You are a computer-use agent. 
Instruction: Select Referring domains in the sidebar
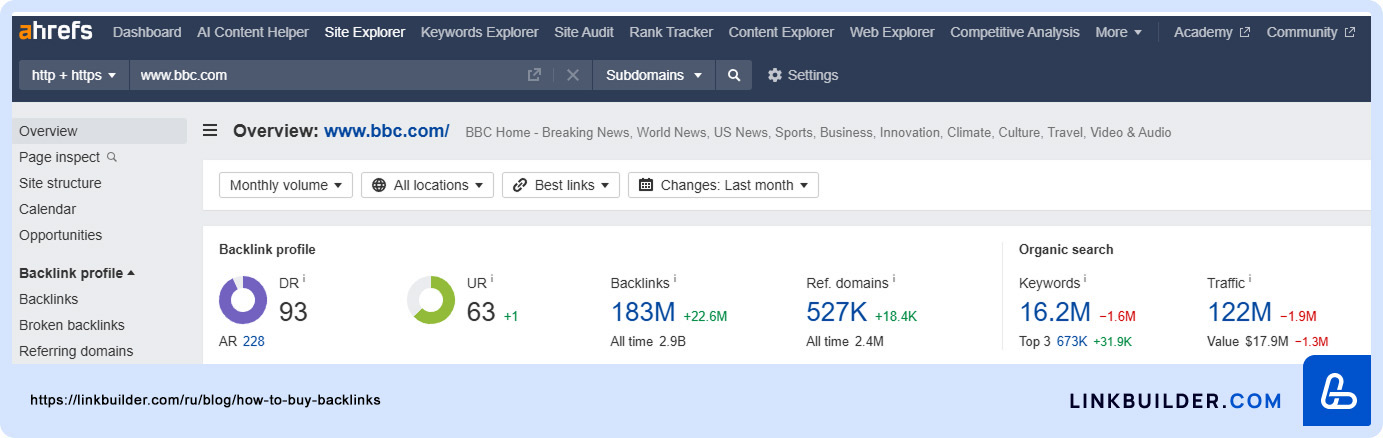point(76,351)
